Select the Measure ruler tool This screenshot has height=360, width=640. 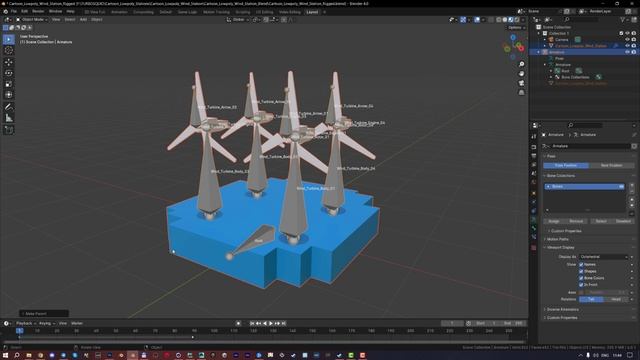(9, 118)
